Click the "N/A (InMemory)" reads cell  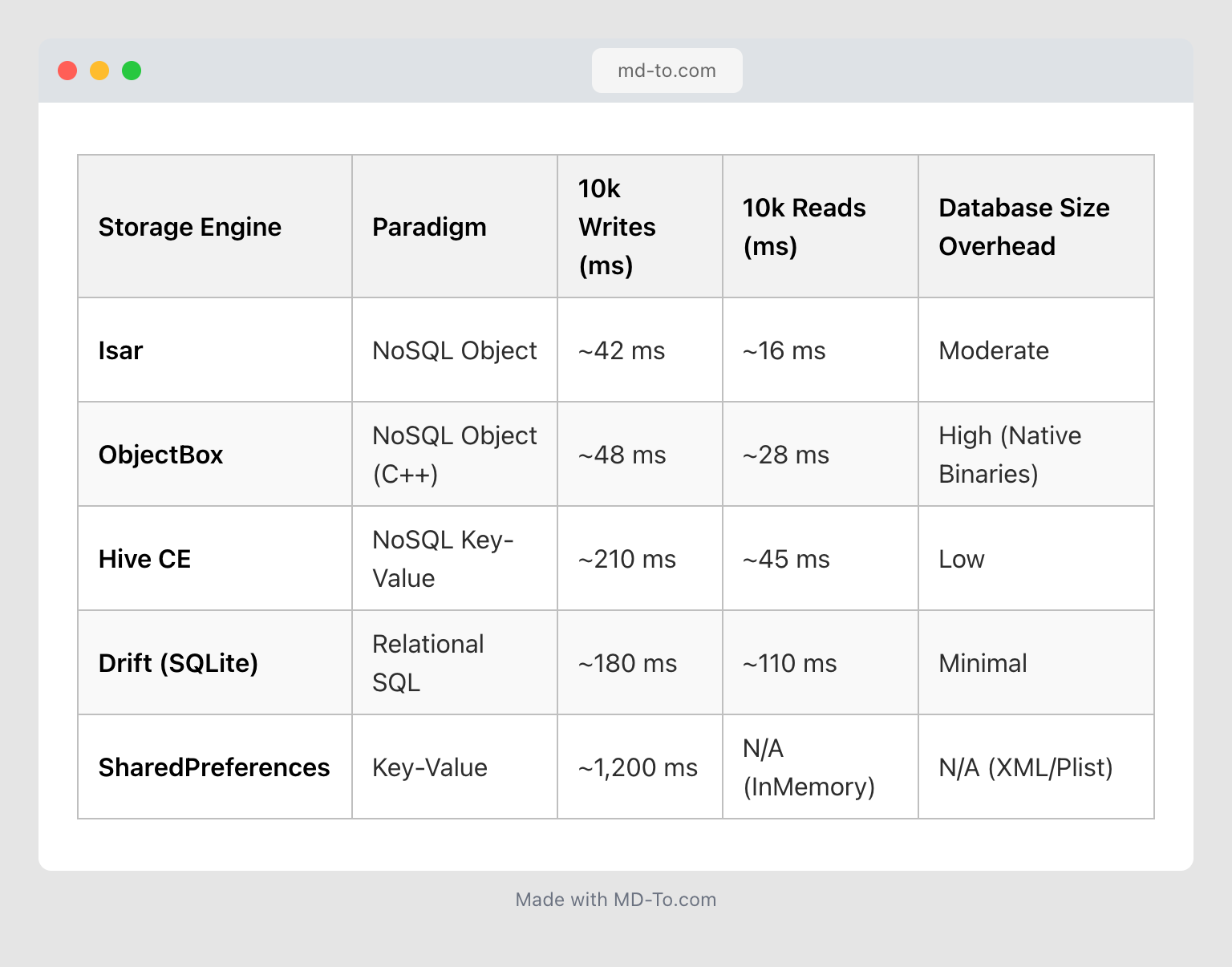point(821,767)
